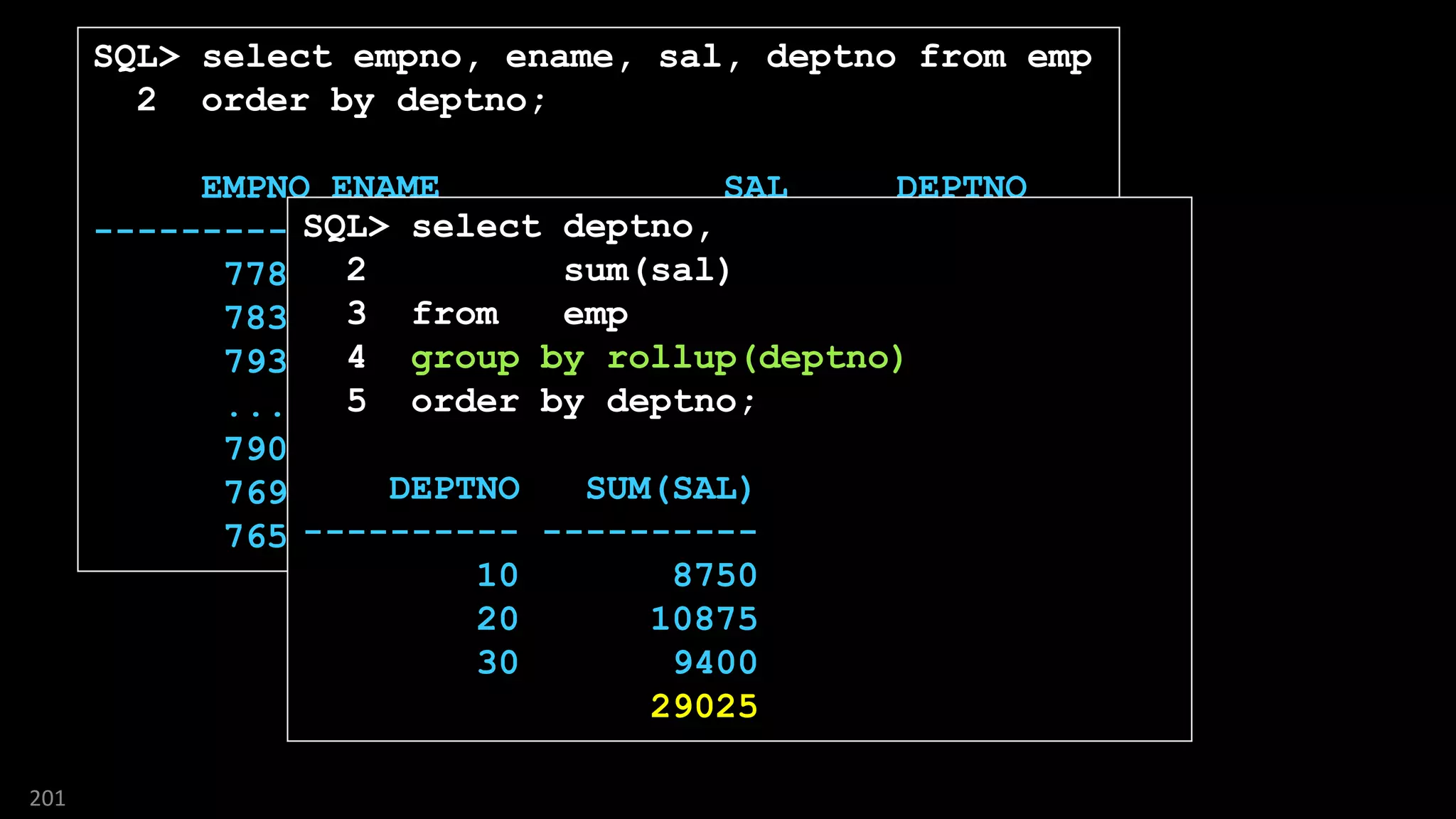Click the slide number 201
The image size is (1456, 819).
pyautogui.click(x=47, y=798)
